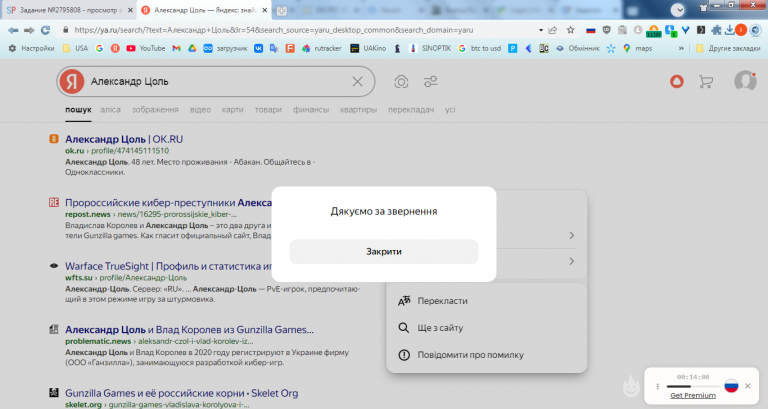Share this page from the address bar
This screenshot has width=768, height=409.
[553, 30]
